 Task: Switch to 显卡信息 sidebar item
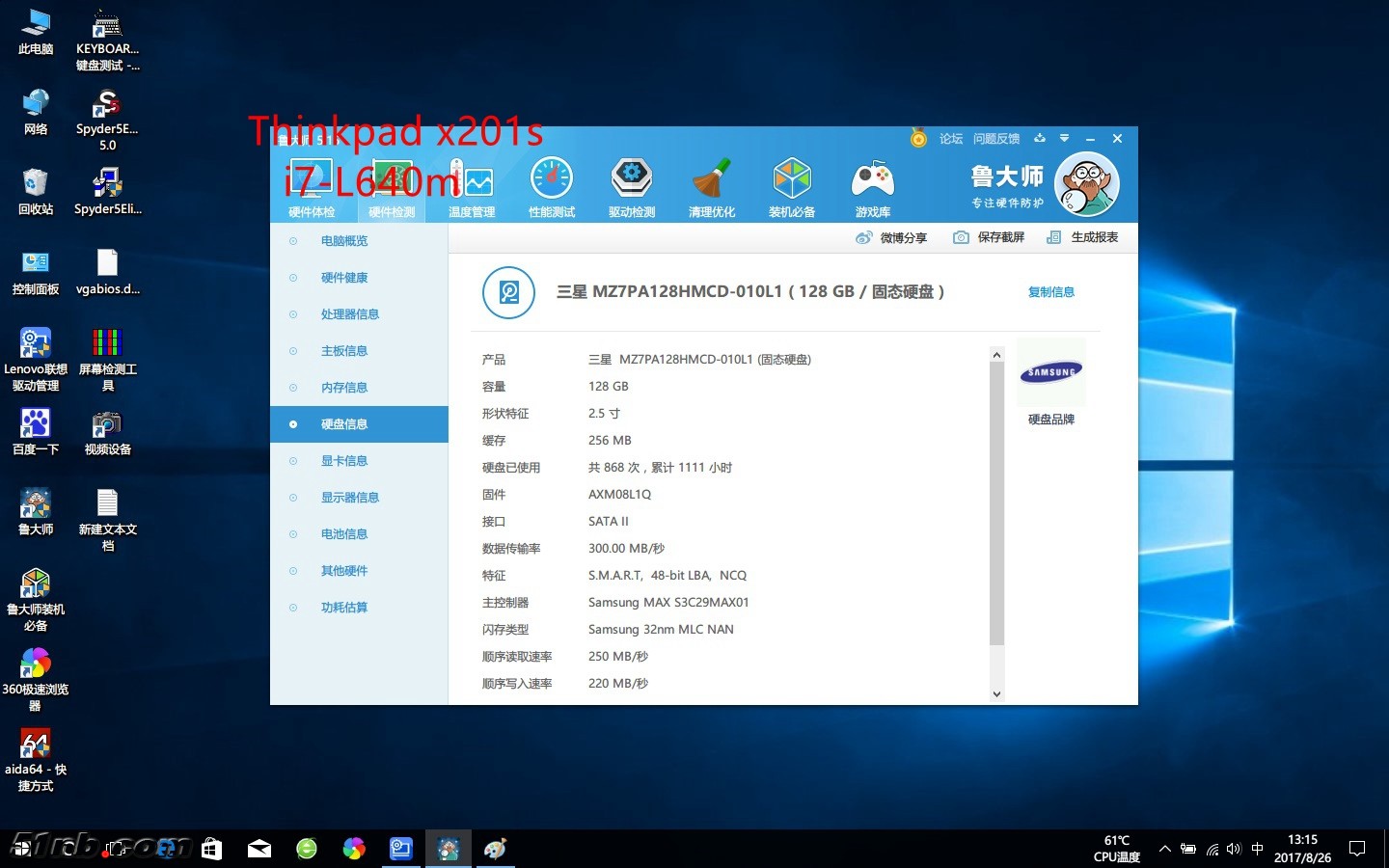343,461
